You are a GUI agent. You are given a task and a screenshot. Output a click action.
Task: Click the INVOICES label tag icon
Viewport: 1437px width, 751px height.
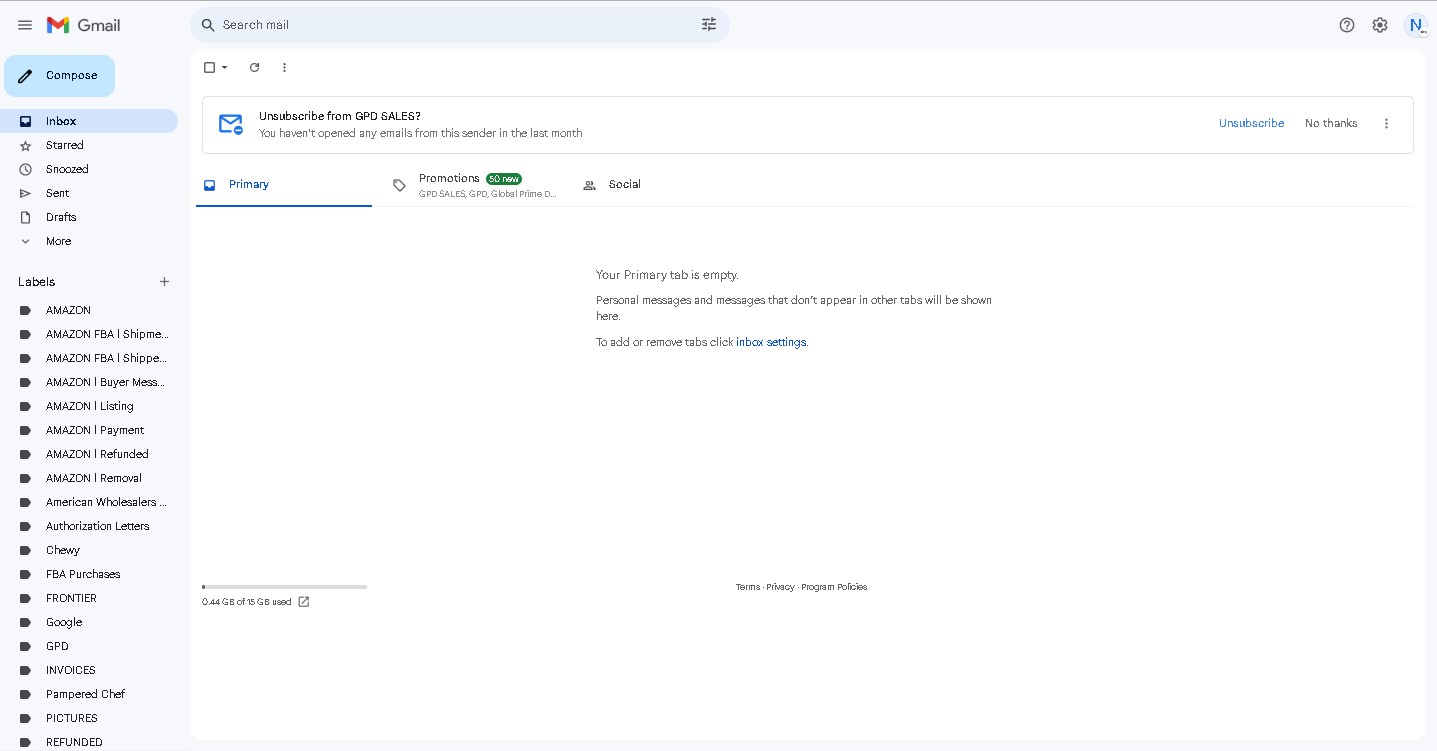click(26, 670)
